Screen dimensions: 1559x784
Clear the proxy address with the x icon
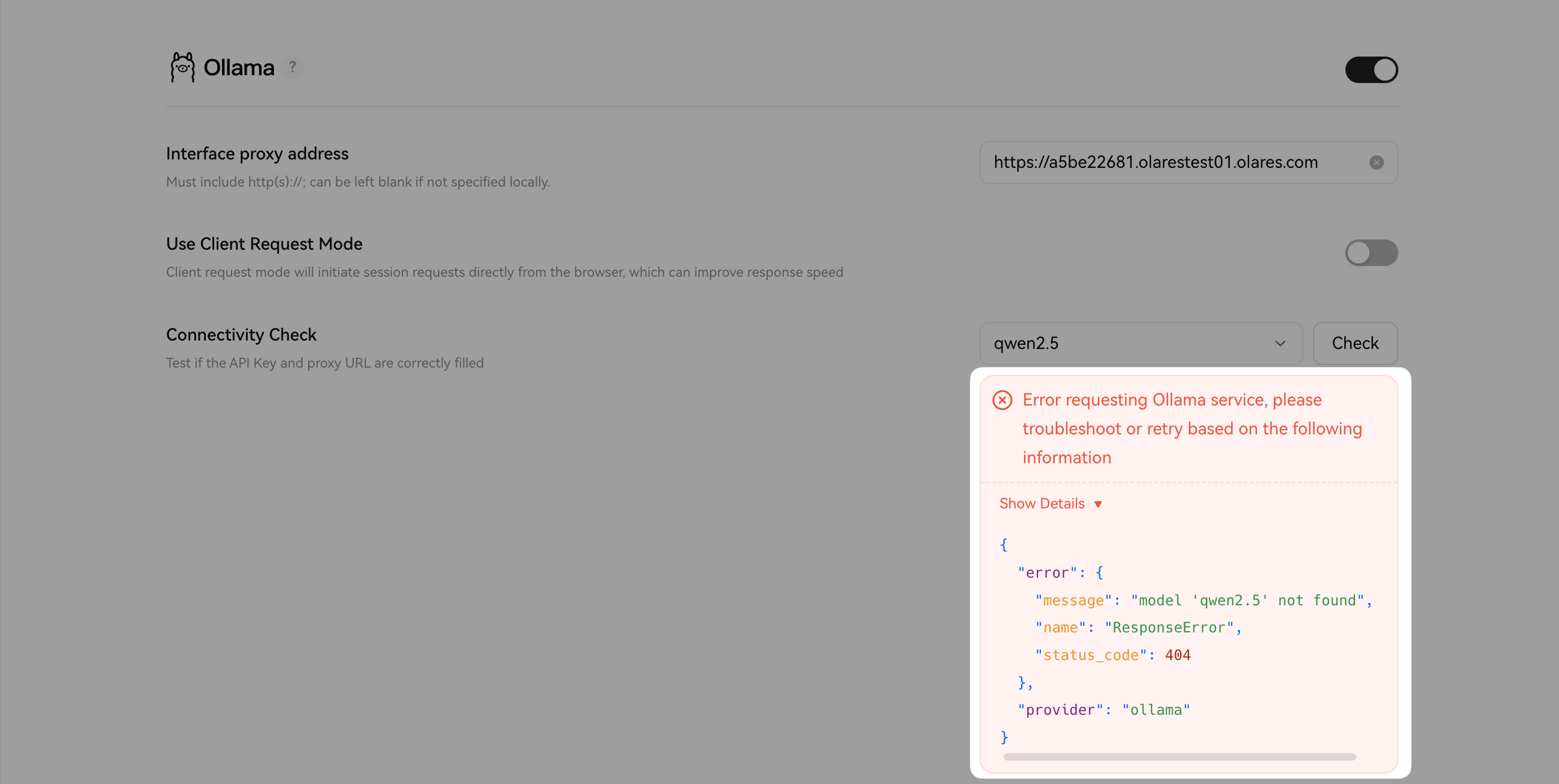pos(1376,162)
